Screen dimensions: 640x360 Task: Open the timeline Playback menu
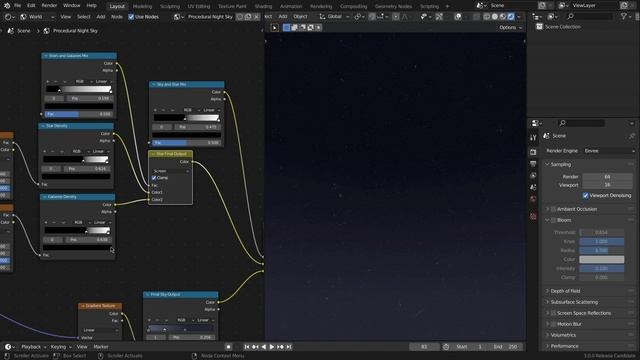[x=33, y=347]
